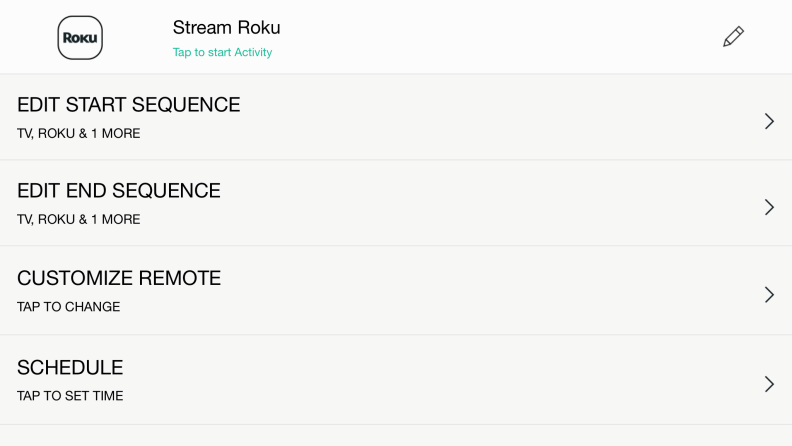Select the SCHEDULE heading
This screenshot has width=792, height=446.
[70, 367]
